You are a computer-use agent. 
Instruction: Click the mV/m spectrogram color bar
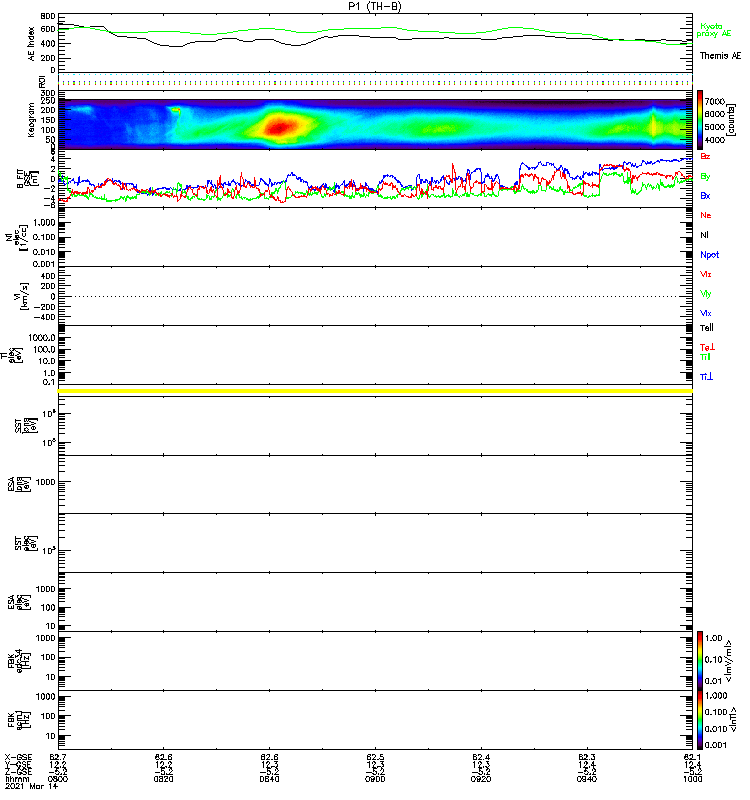click(700, 660)
